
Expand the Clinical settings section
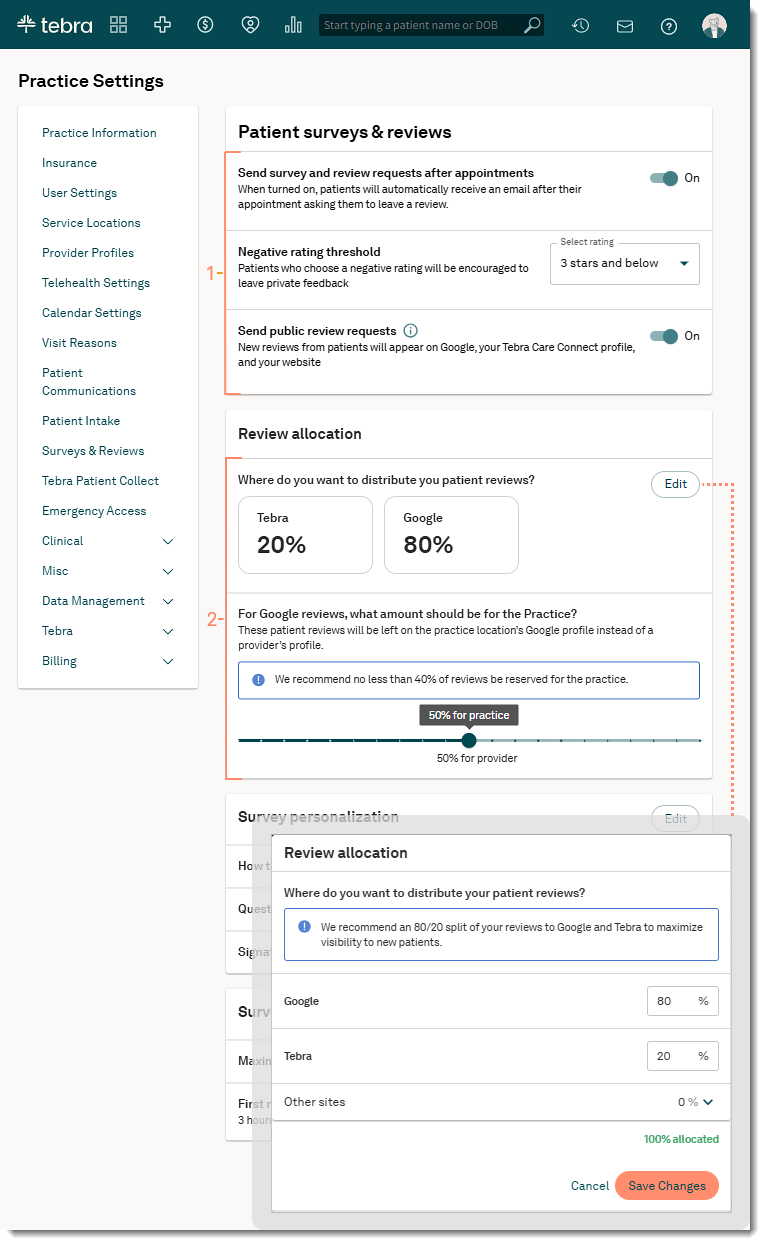168,541
